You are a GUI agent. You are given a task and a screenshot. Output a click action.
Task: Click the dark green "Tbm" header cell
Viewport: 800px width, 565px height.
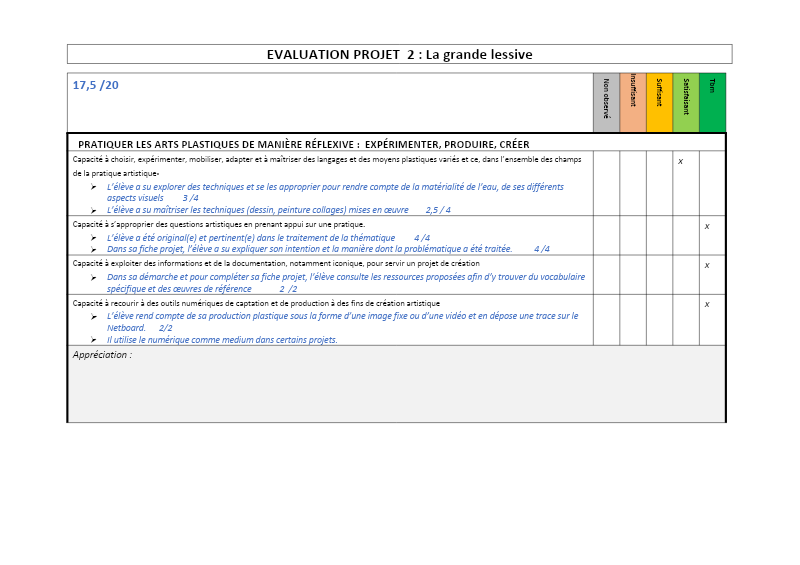click(712, 102)
